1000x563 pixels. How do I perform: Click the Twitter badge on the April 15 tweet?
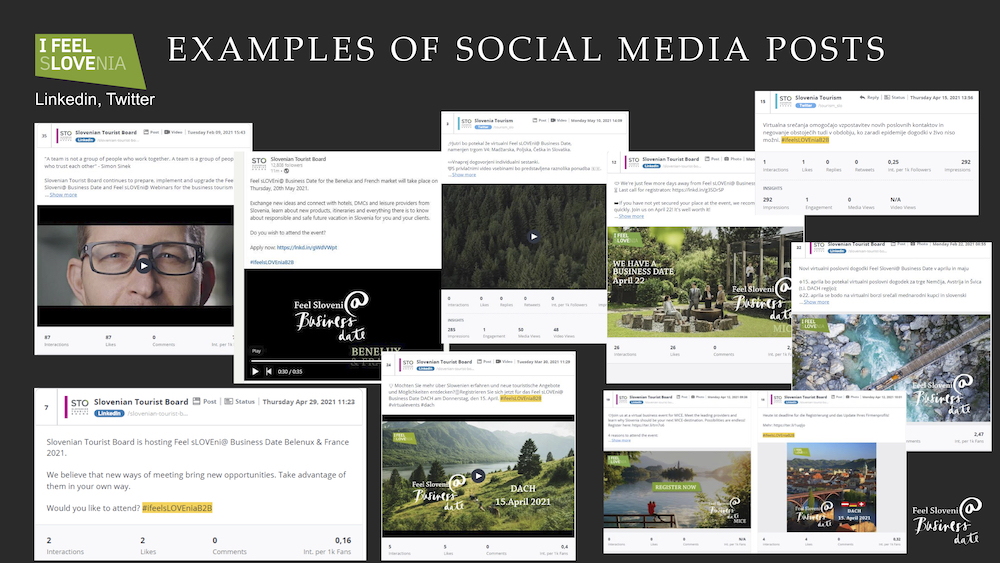coord(807,105)
